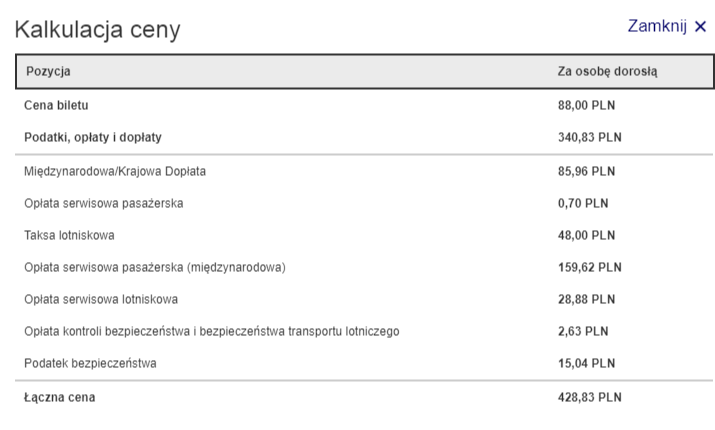Click Podatki, opłaty i dopłaty row
This screenshot has width=715, height=430.
click(x=364, y=137)
